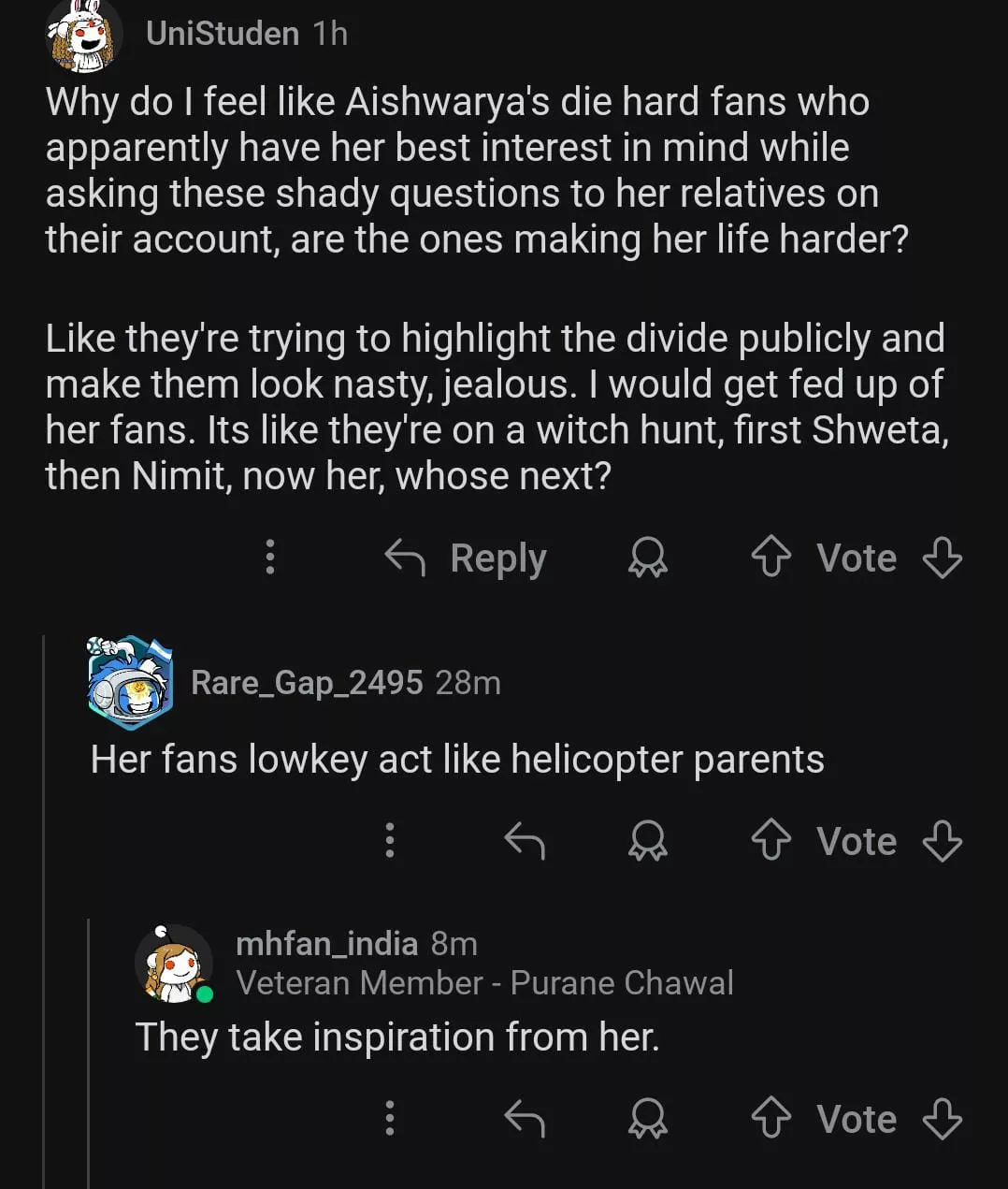Open three-dot menu on UniStuden's comment

(270, 558)
